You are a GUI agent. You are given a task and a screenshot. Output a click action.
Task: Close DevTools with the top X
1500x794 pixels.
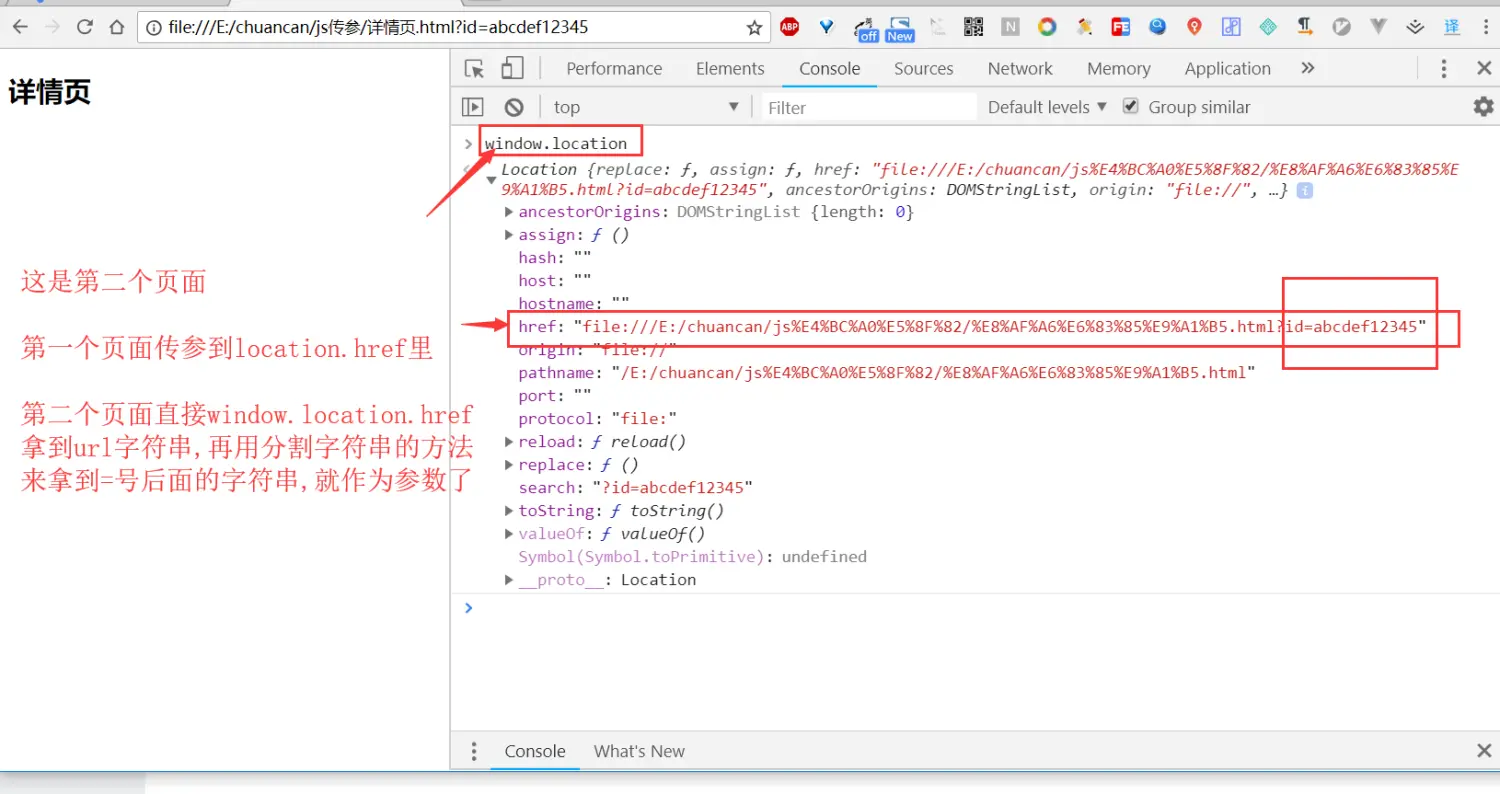pyautogui.click(x=1484, y=68)
